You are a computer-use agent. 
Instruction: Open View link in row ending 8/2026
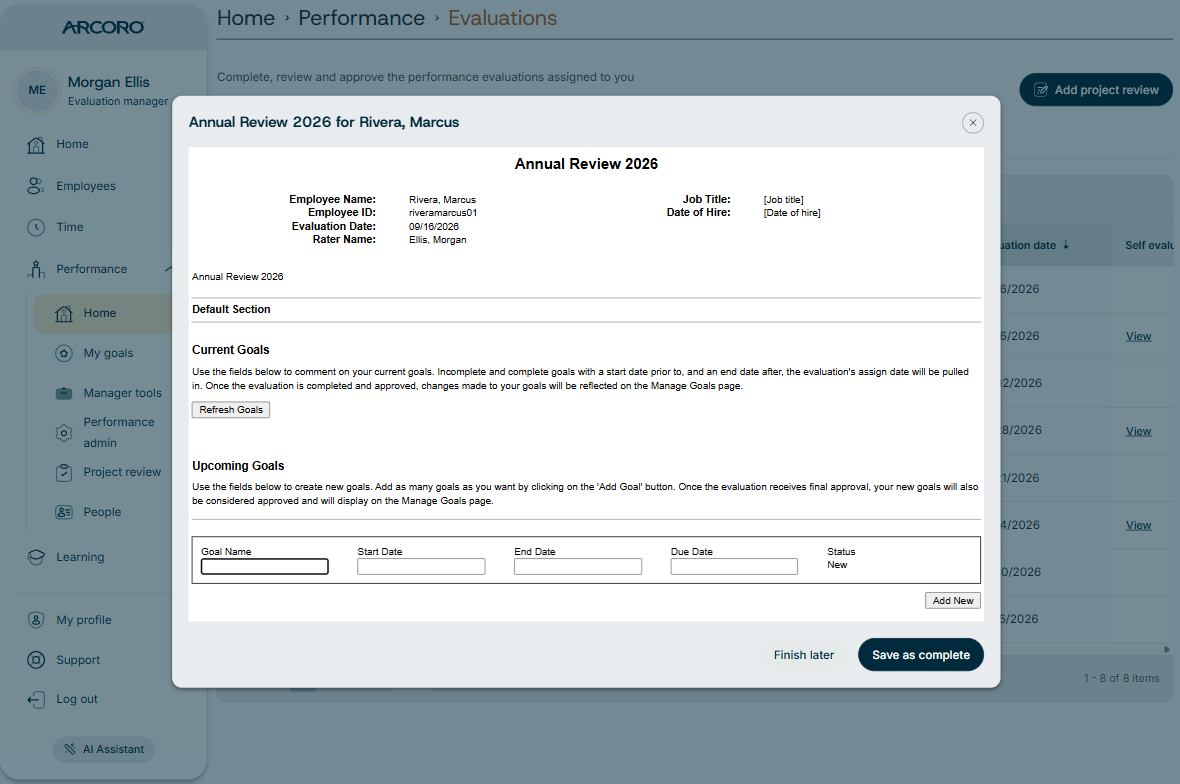tap(1139, 431)
